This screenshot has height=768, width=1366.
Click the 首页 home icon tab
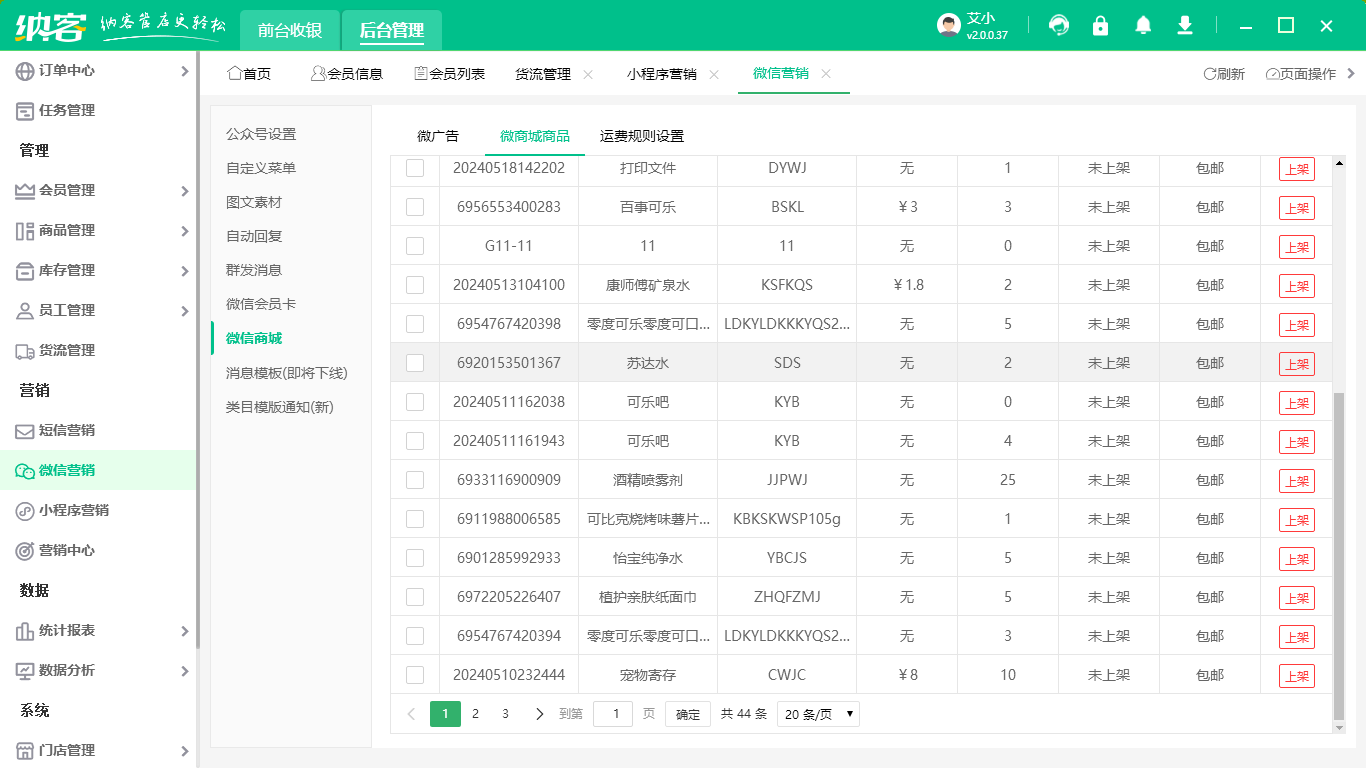pos(249,73)
